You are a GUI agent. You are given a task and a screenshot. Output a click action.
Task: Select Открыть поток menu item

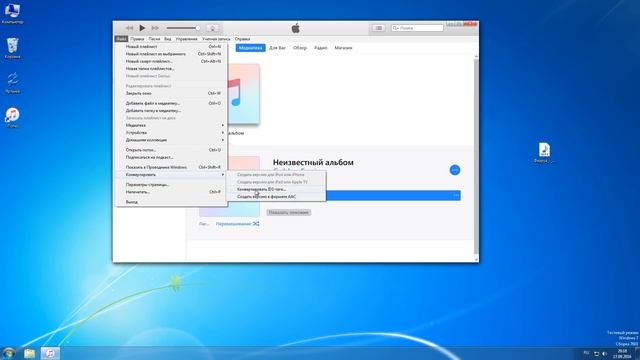click(x=171, y=150)
